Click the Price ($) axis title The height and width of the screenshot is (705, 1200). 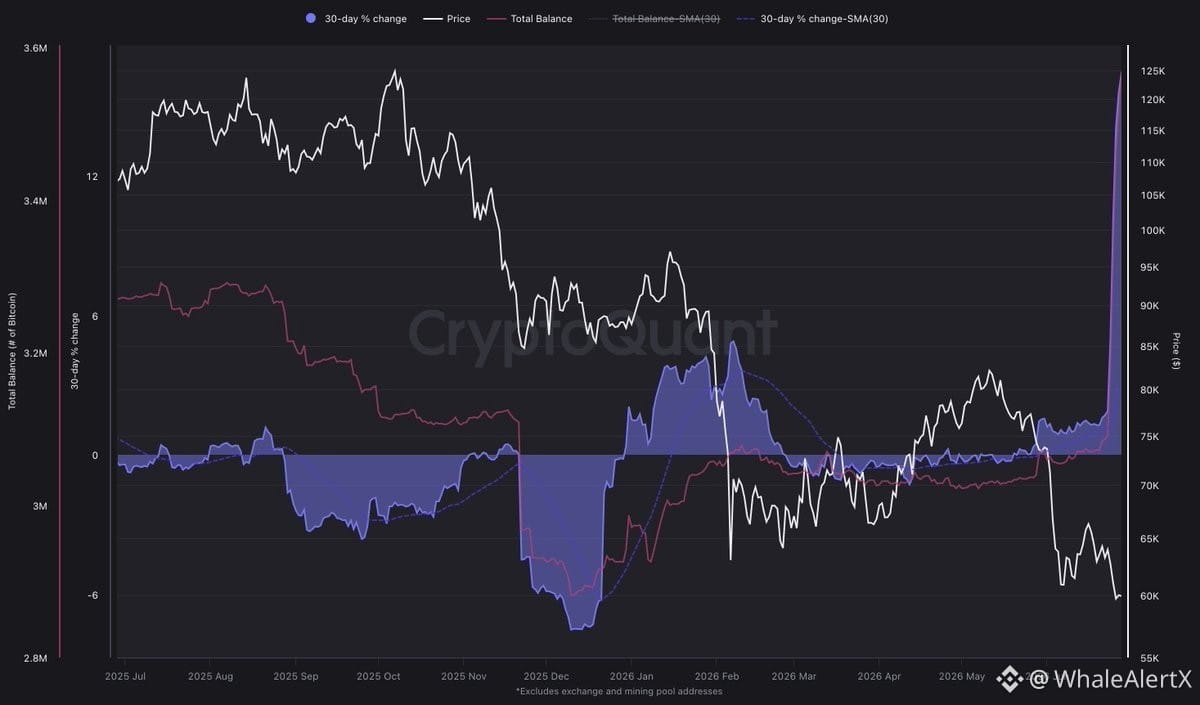pos(1177,352)
